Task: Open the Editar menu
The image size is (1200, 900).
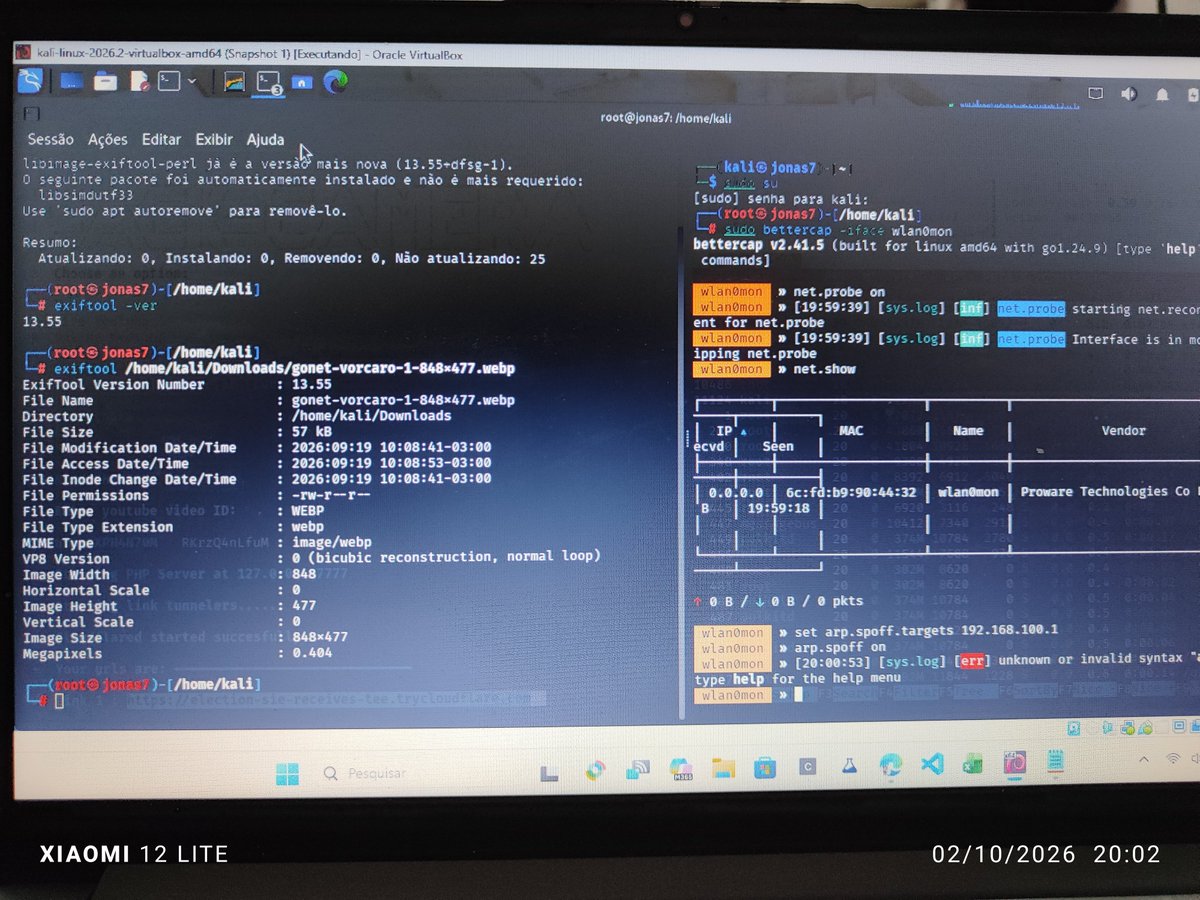Action: point(161,140)
